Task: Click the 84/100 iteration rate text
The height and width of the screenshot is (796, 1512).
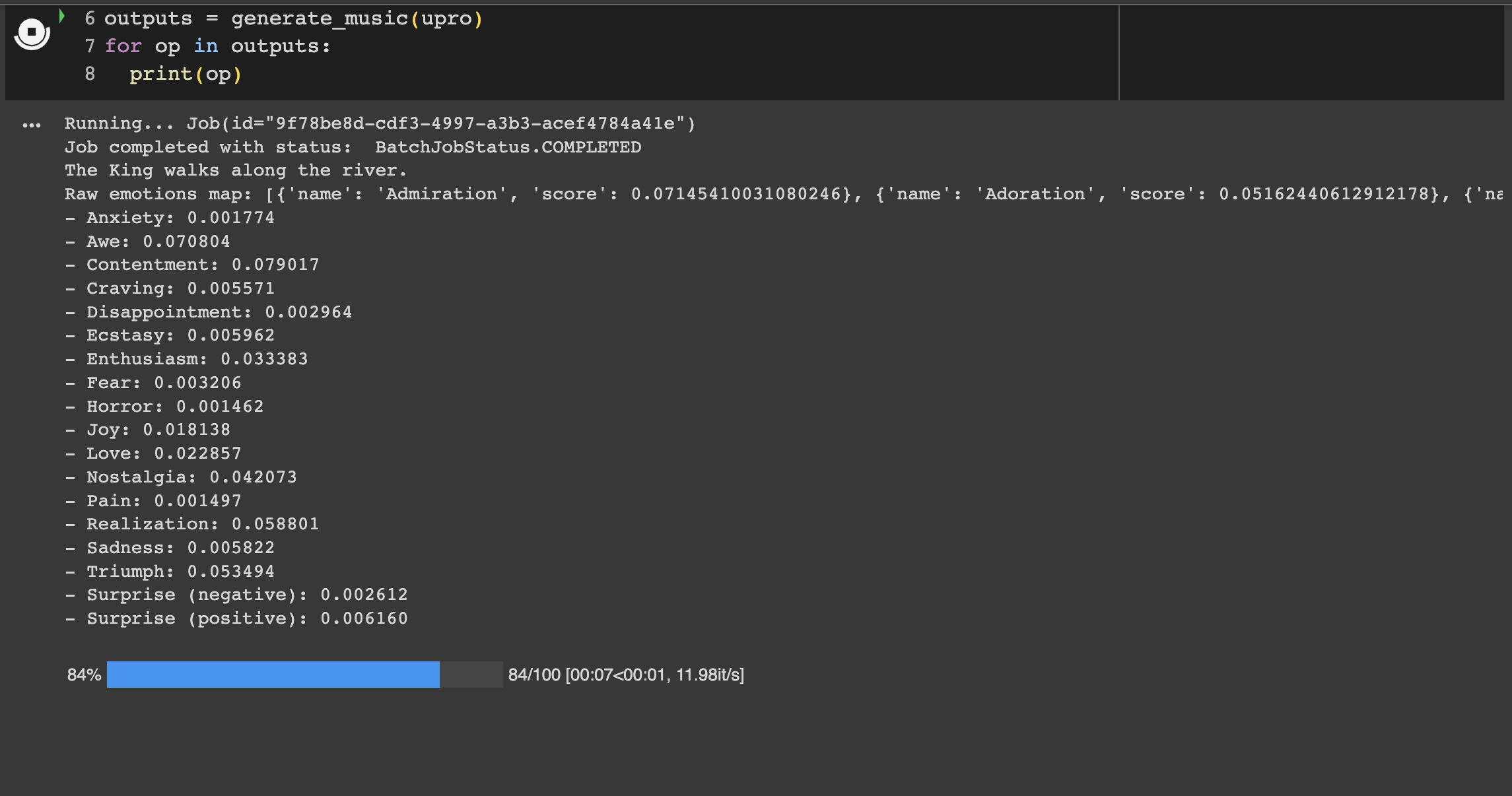Action: pos(625,675)
